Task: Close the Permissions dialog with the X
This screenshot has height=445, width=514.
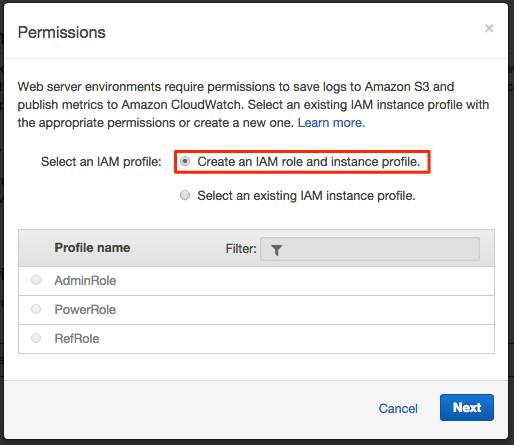Action: click(x=489, y=28)
